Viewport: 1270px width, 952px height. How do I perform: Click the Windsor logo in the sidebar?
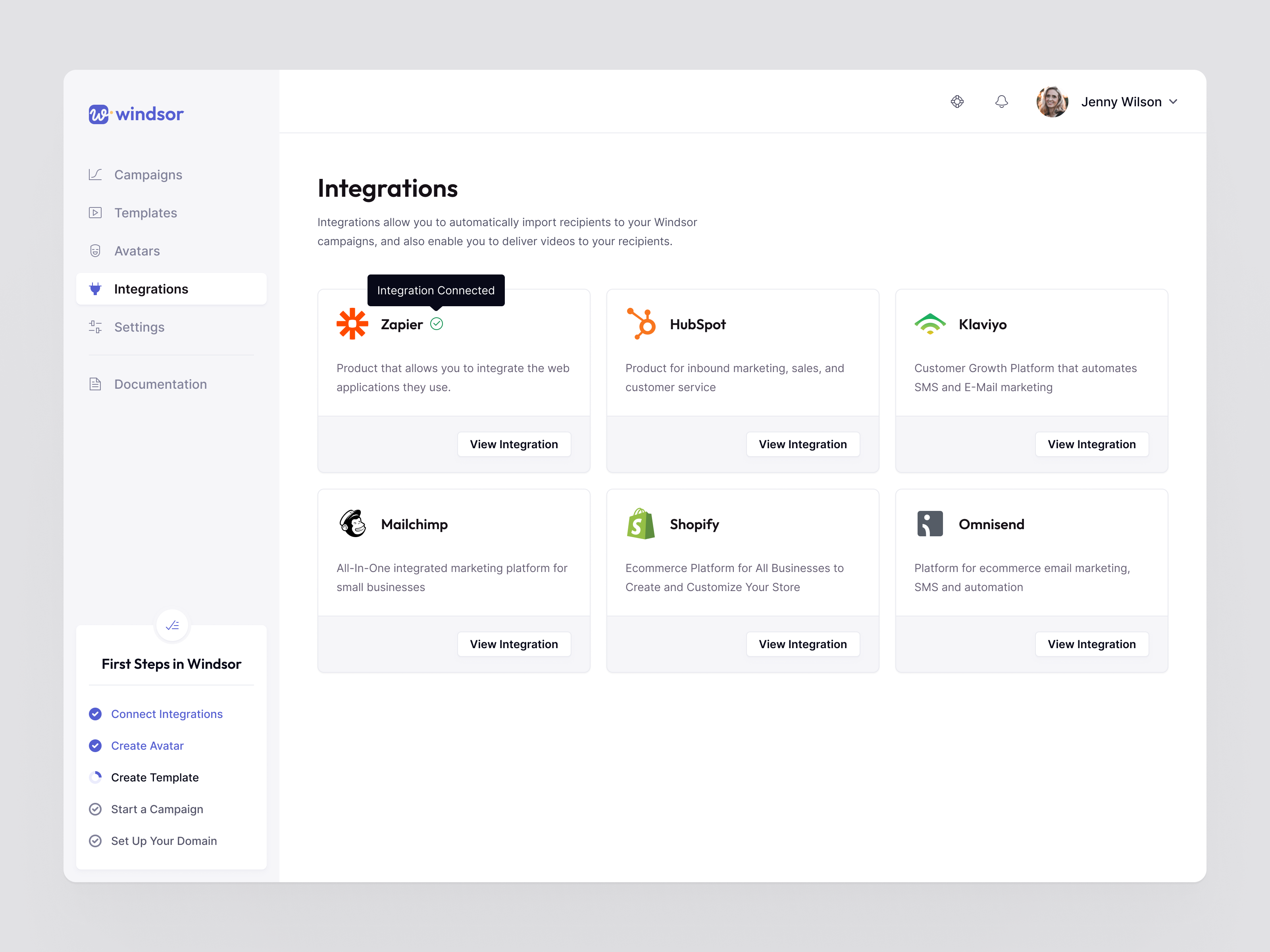[135, 114]
